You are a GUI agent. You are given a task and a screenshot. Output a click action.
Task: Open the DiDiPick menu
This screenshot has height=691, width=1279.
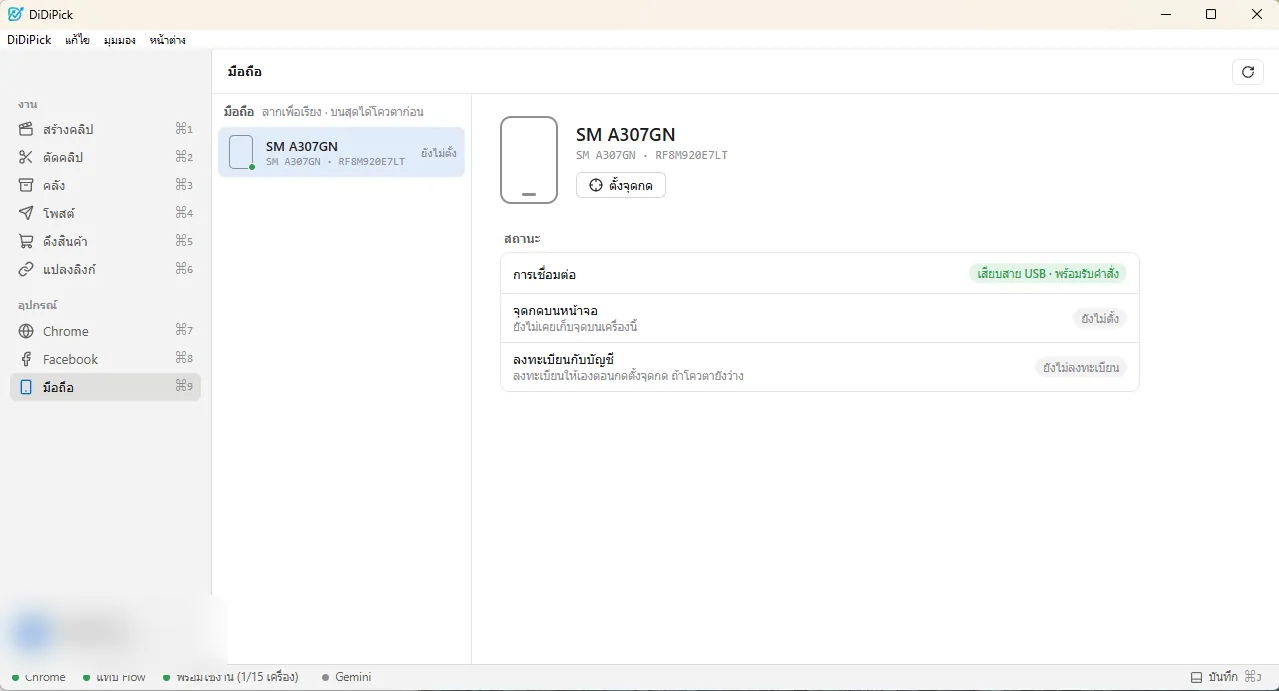pyautogui.click(x=29, y=40)
